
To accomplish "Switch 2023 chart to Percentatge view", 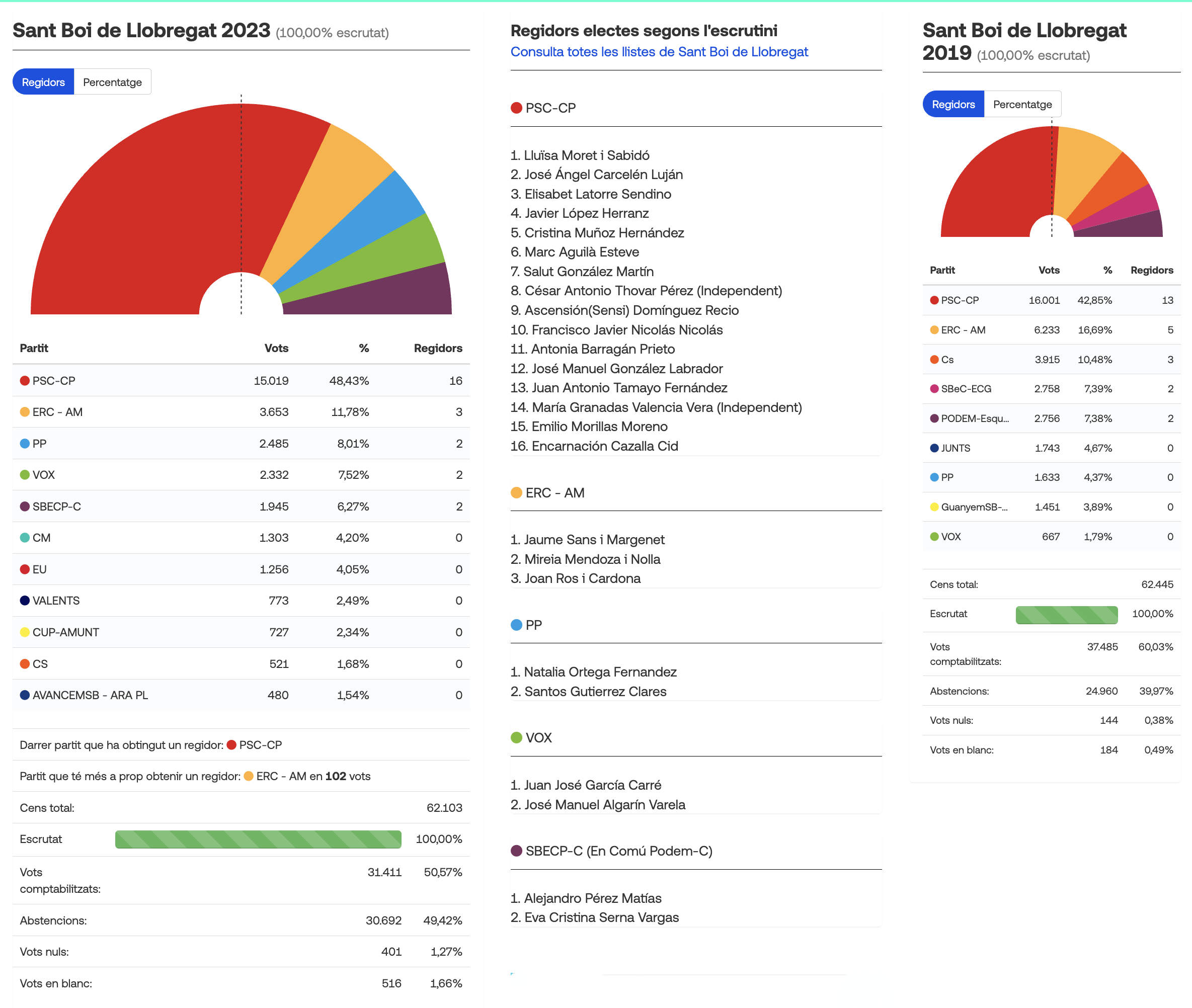I will tap(113, 81).
